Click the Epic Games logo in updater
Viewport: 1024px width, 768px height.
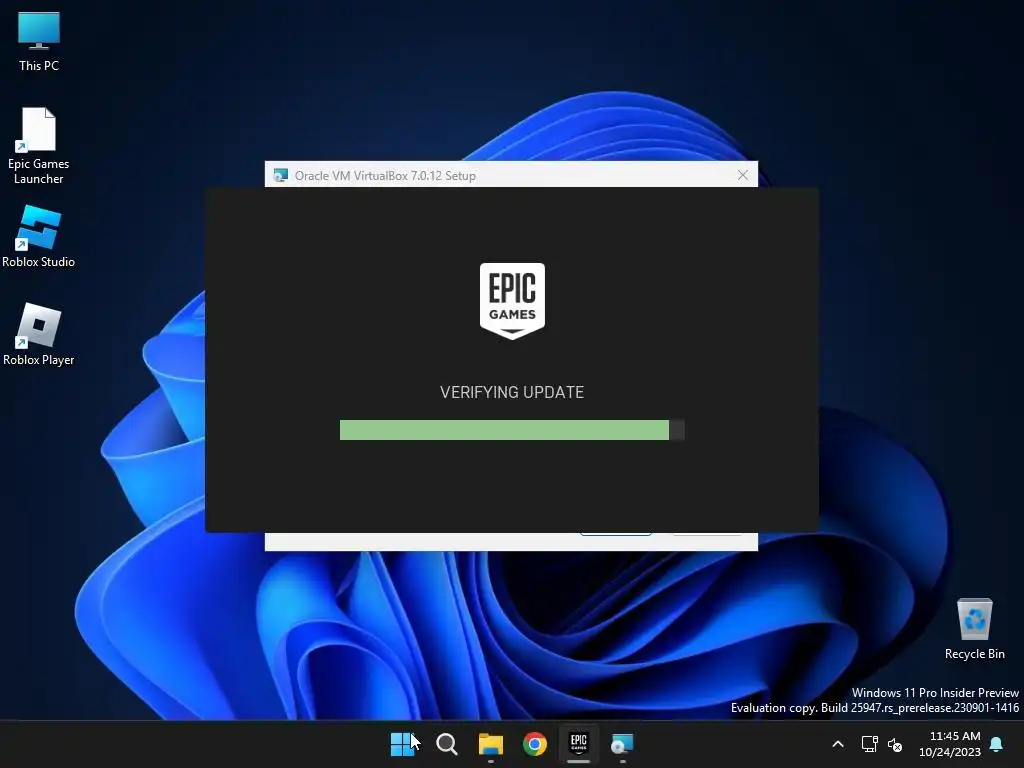512,301
